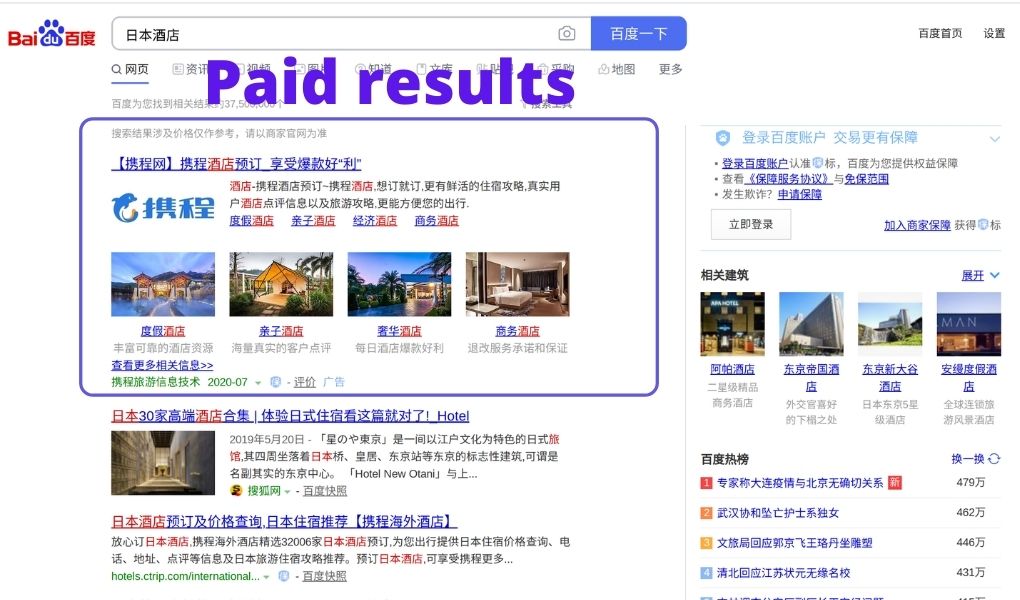Image resolution: width=1020 pixels, height=600 pixels.
Task: Click the 申请保障 link
Action: (799, 195)
